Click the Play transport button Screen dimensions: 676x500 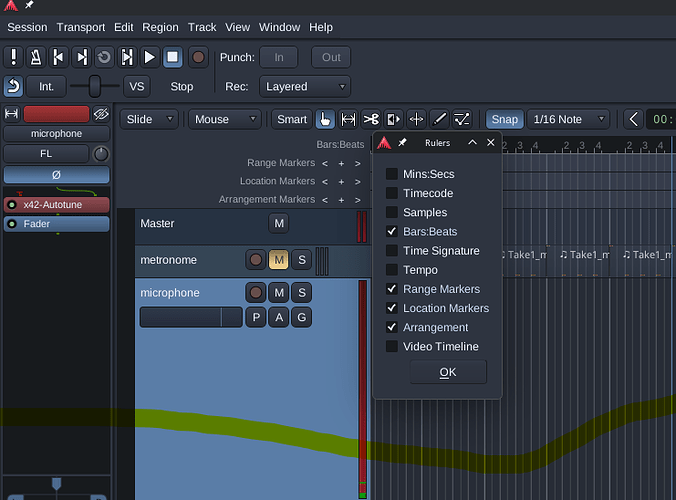coord(150,57)
